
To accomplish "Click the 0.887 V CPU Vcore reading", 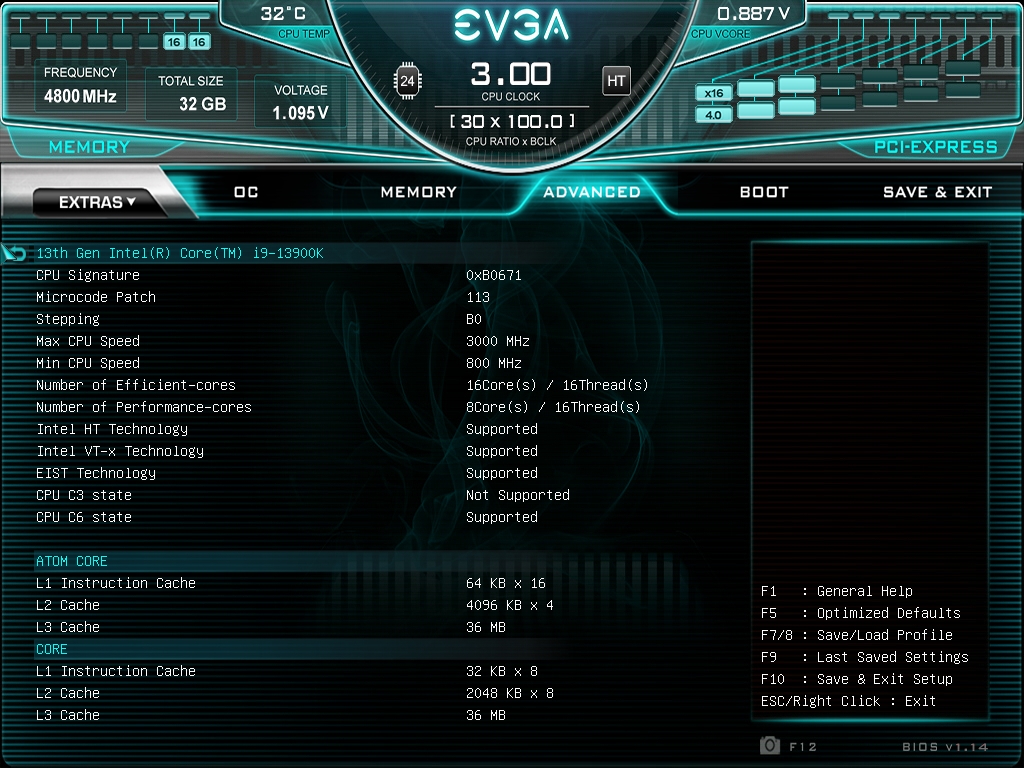I will pyautogui.click(x=753, y=14).
